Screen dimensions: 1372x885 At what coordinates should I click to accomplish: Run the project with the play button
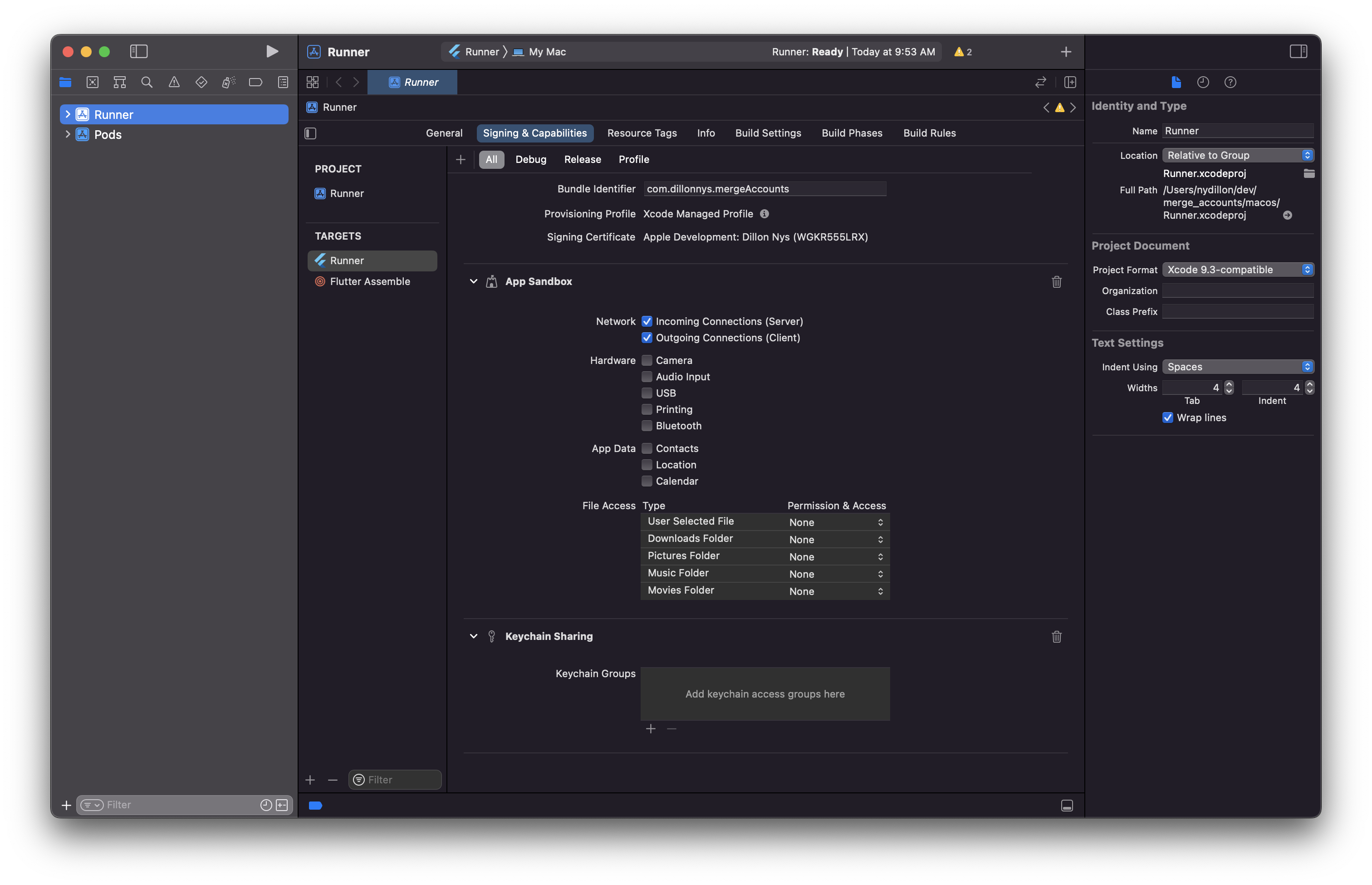(272, 52)
